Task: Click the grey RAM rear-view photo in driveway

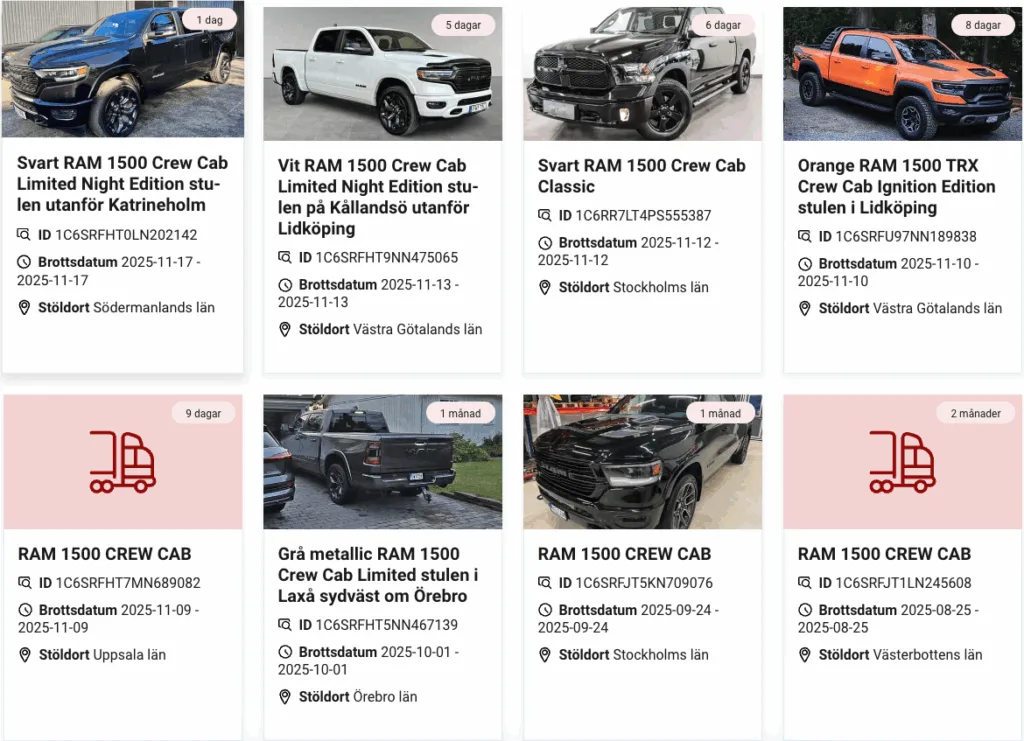Action: tap(383, 462)
